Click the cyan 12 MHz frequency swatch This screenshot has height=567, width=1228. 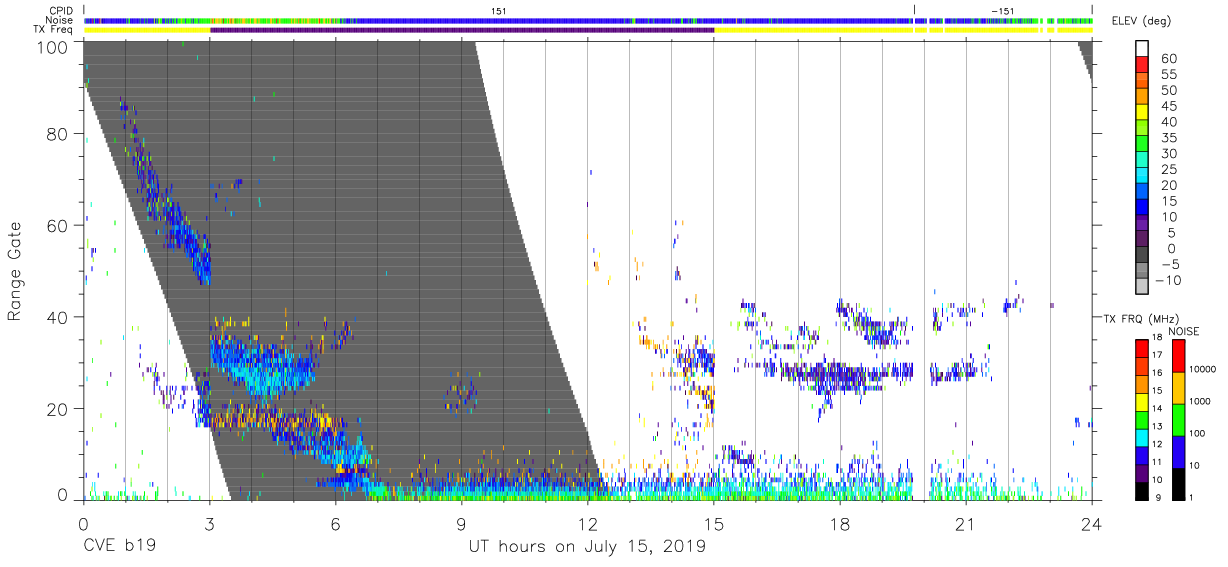coord(1143,436)
